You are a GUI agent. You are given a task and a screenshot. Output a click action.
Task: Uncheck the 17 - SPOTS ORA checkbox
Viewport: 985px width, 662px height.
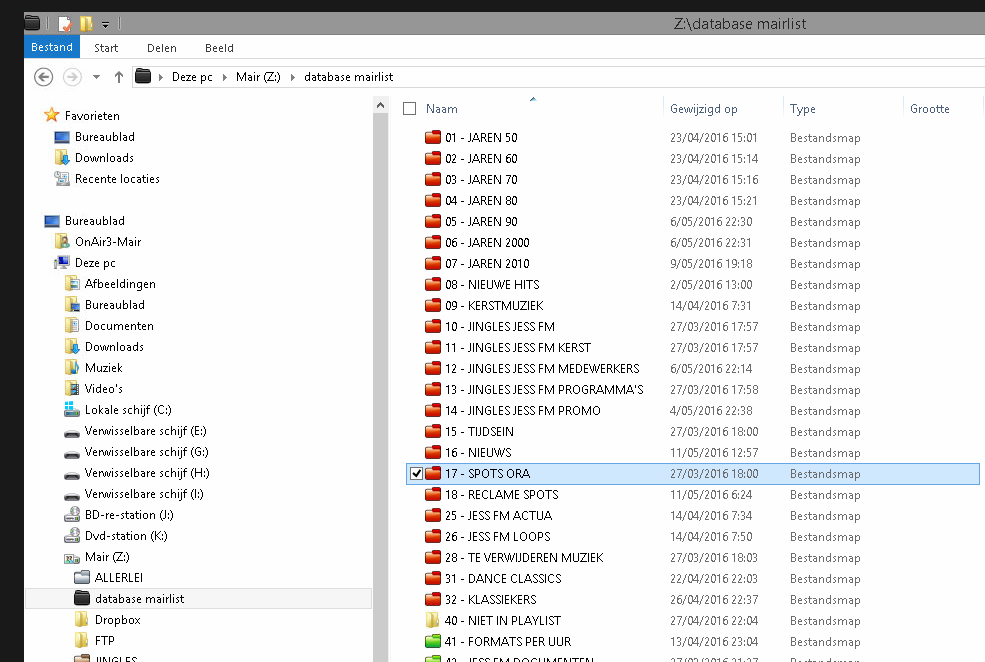(x=416, y=474)
